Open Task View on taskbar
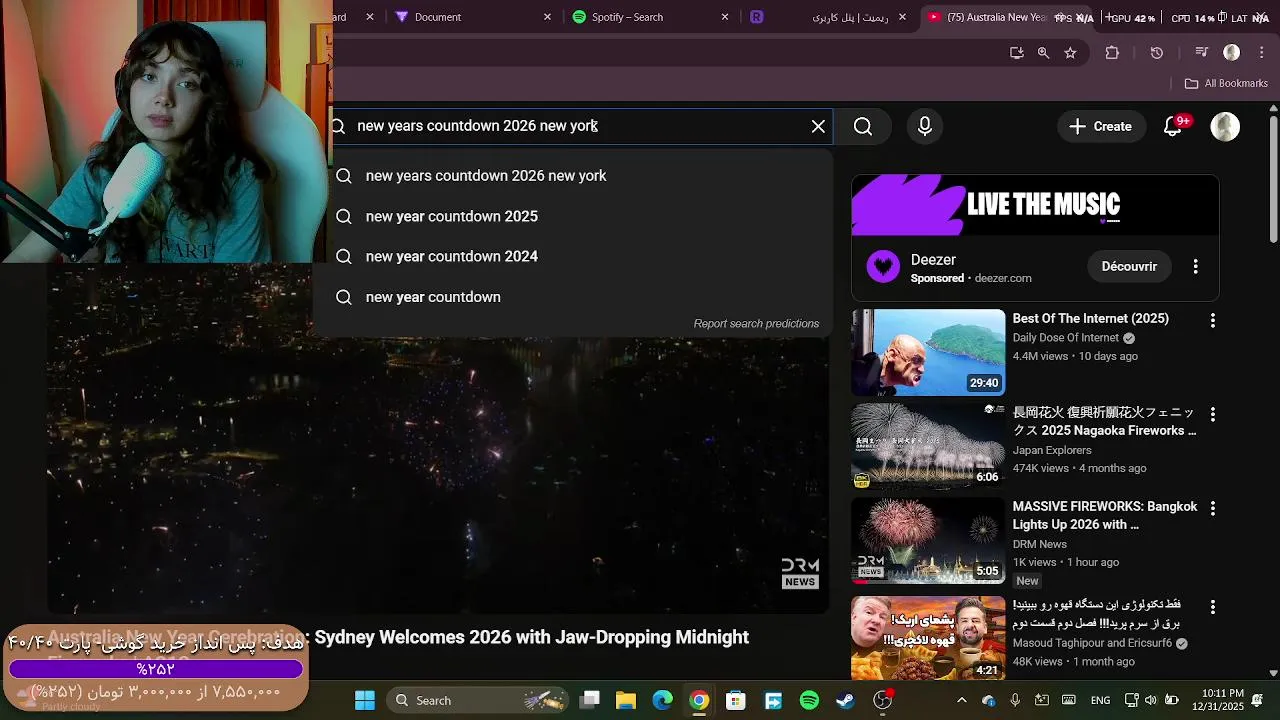1280x720 pixels. tap(590, 700)
